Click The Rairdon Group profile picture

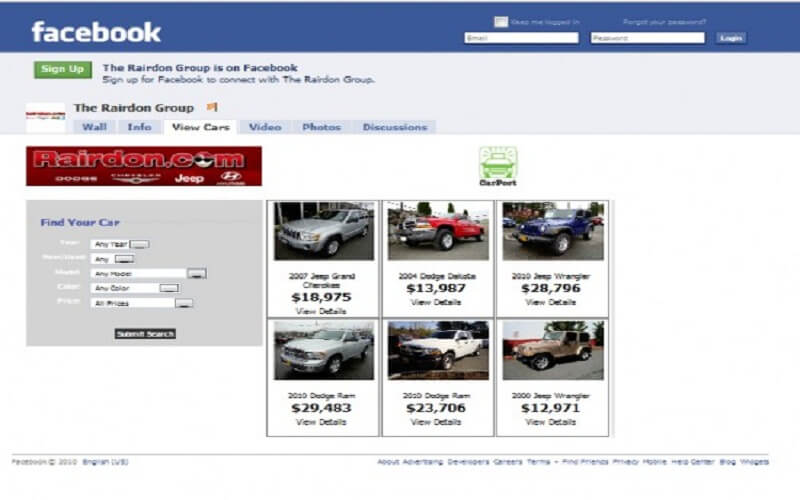45,117
